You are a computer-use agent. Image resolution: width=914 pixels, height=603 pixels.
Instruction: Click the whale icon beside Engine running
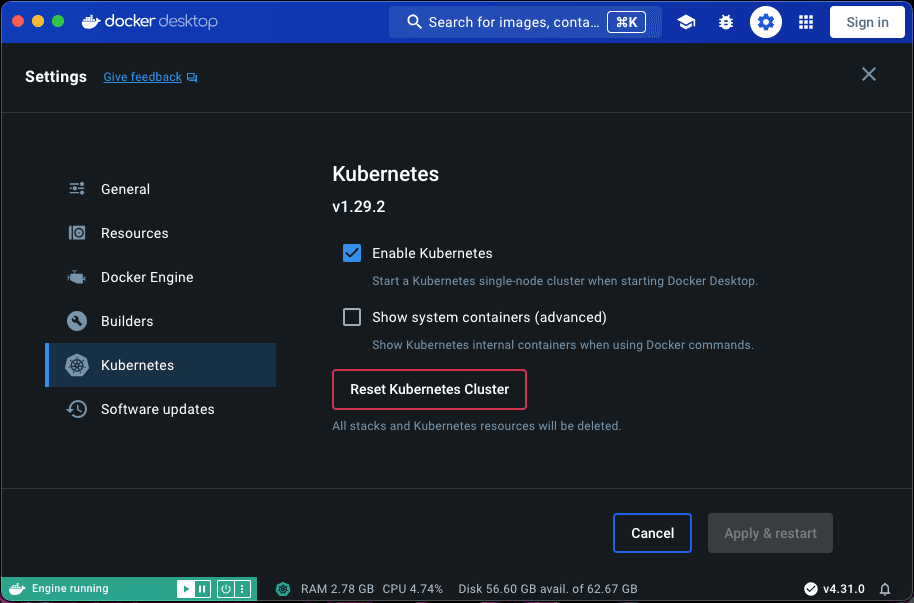(x=17, y=588)
